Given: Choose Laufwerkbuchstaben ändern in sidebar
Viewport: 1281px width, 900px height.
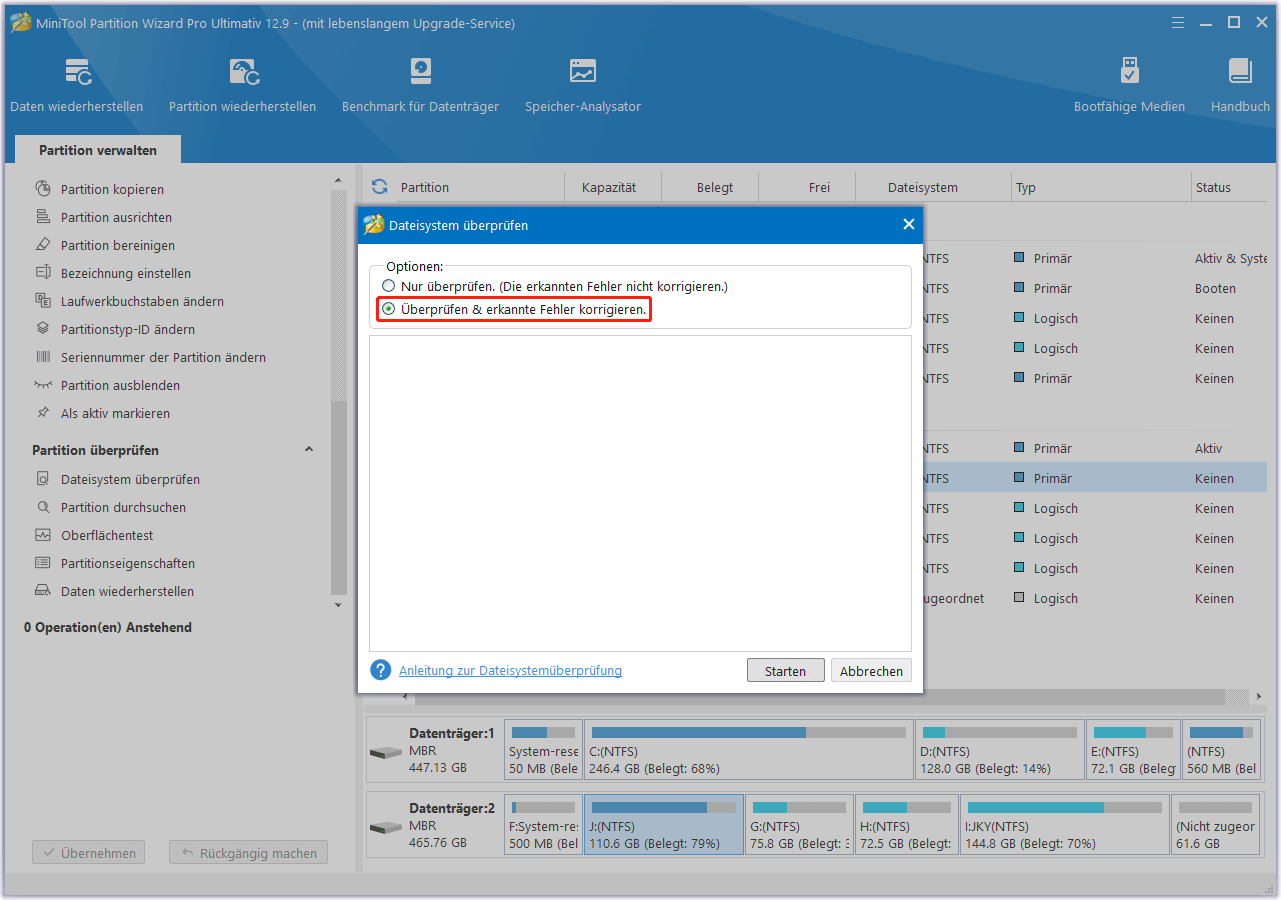Looking at the screenshot, I should pyautogui.click(x=142, y=301).
